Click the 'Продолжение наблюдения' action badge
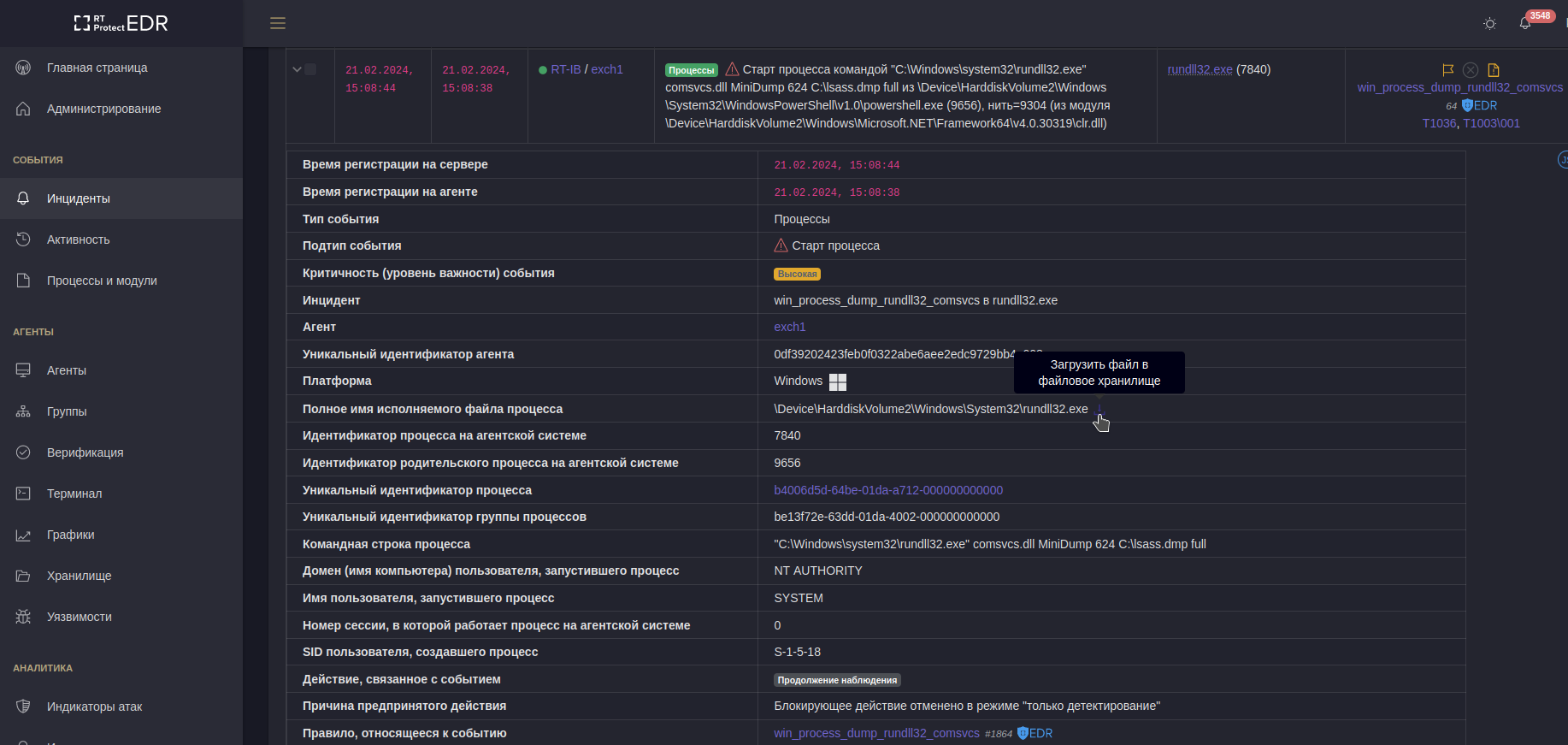The width and height of the screenshot is (1568, 745). tap(838, 680)
